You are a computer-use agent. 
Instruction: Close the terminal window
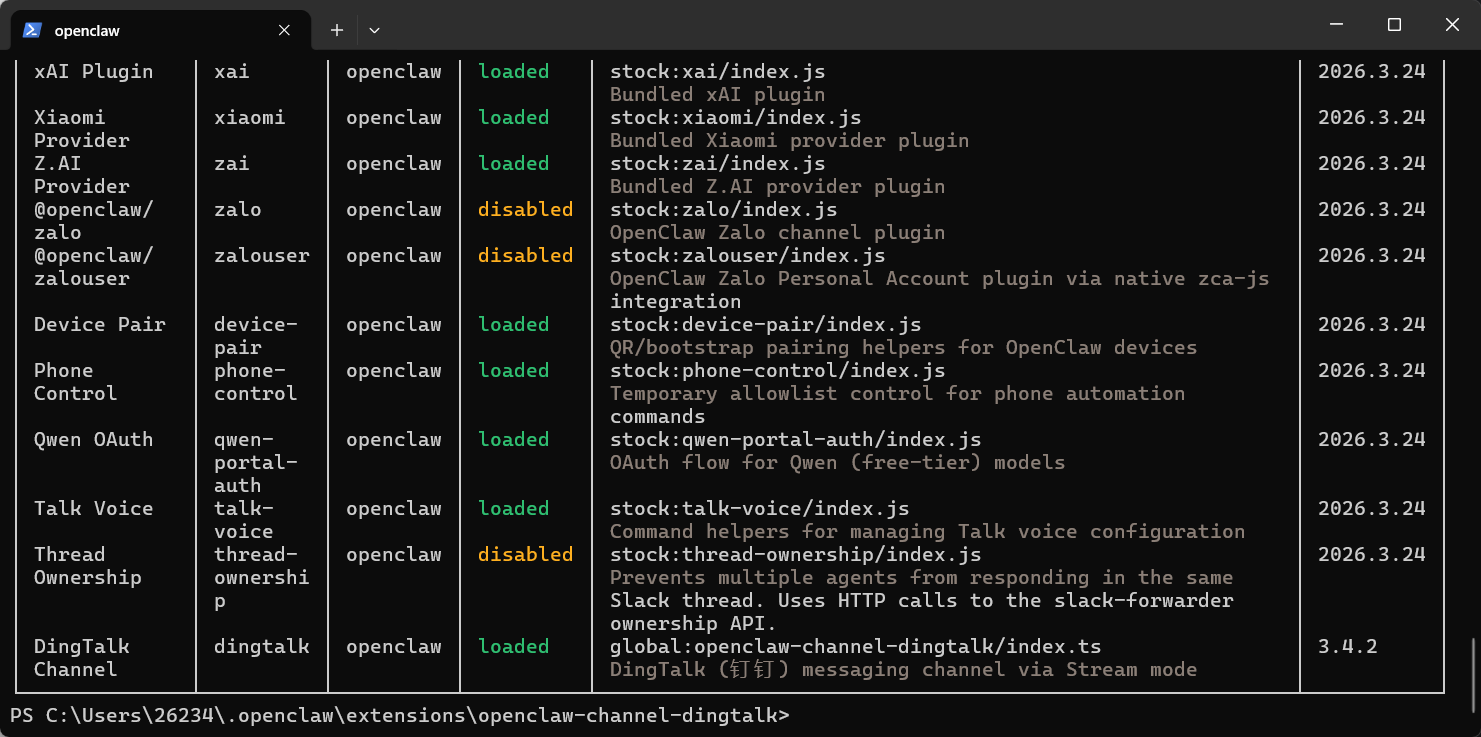[x=1452, y=25]
